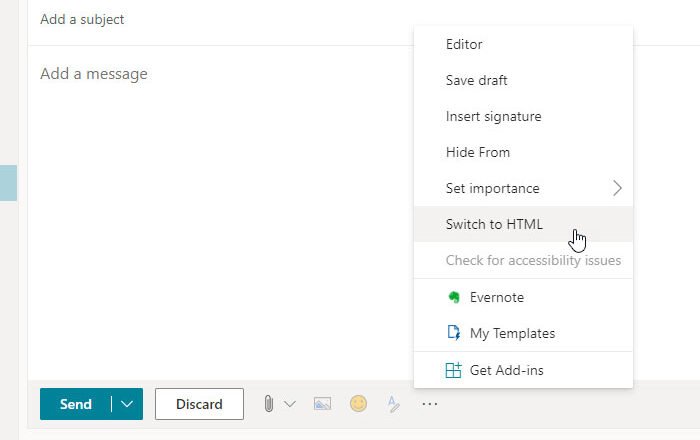Select Insert signature option
The image size is (700, 440).
(523, 116)
